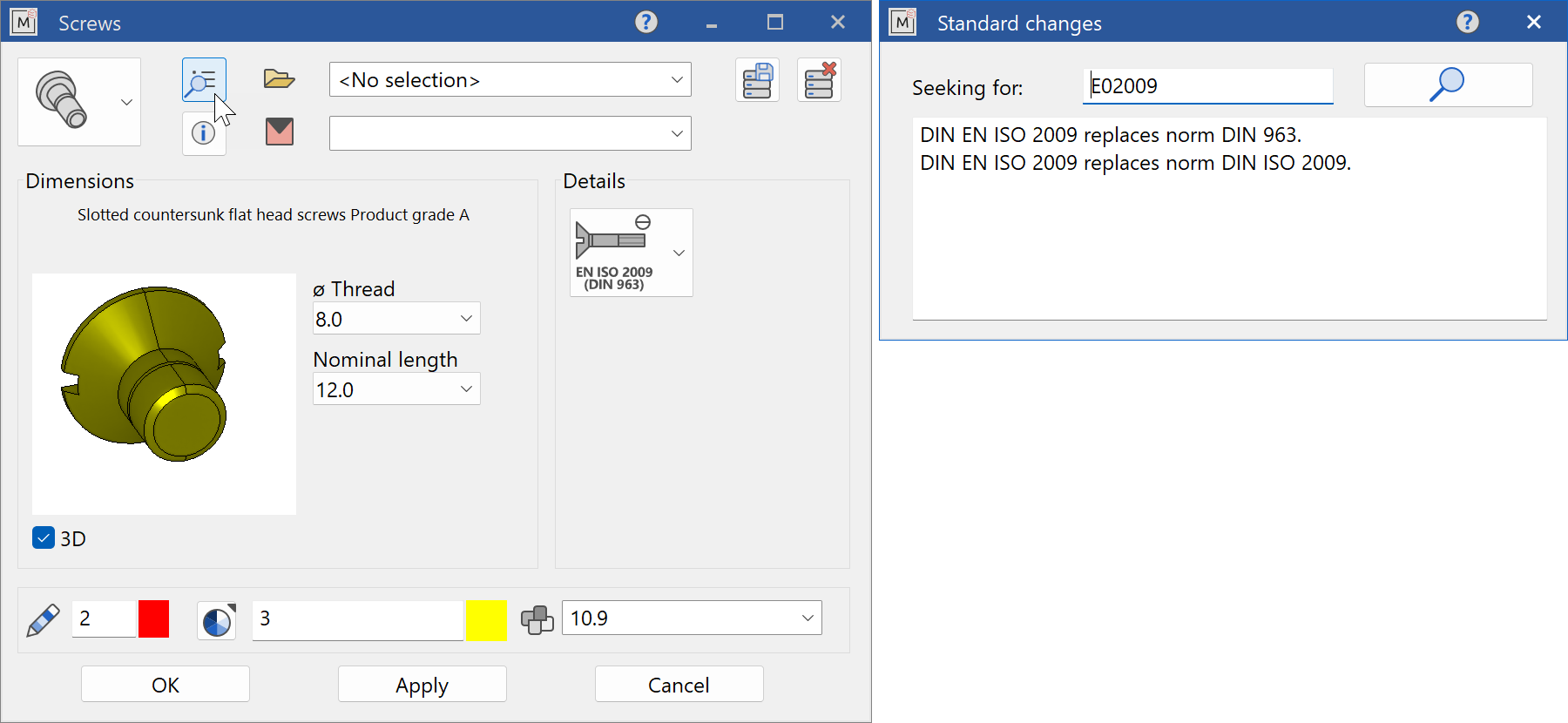The image size is (1568, 723).
Task: Click the pencil pen icon
Action: [43, 620]
